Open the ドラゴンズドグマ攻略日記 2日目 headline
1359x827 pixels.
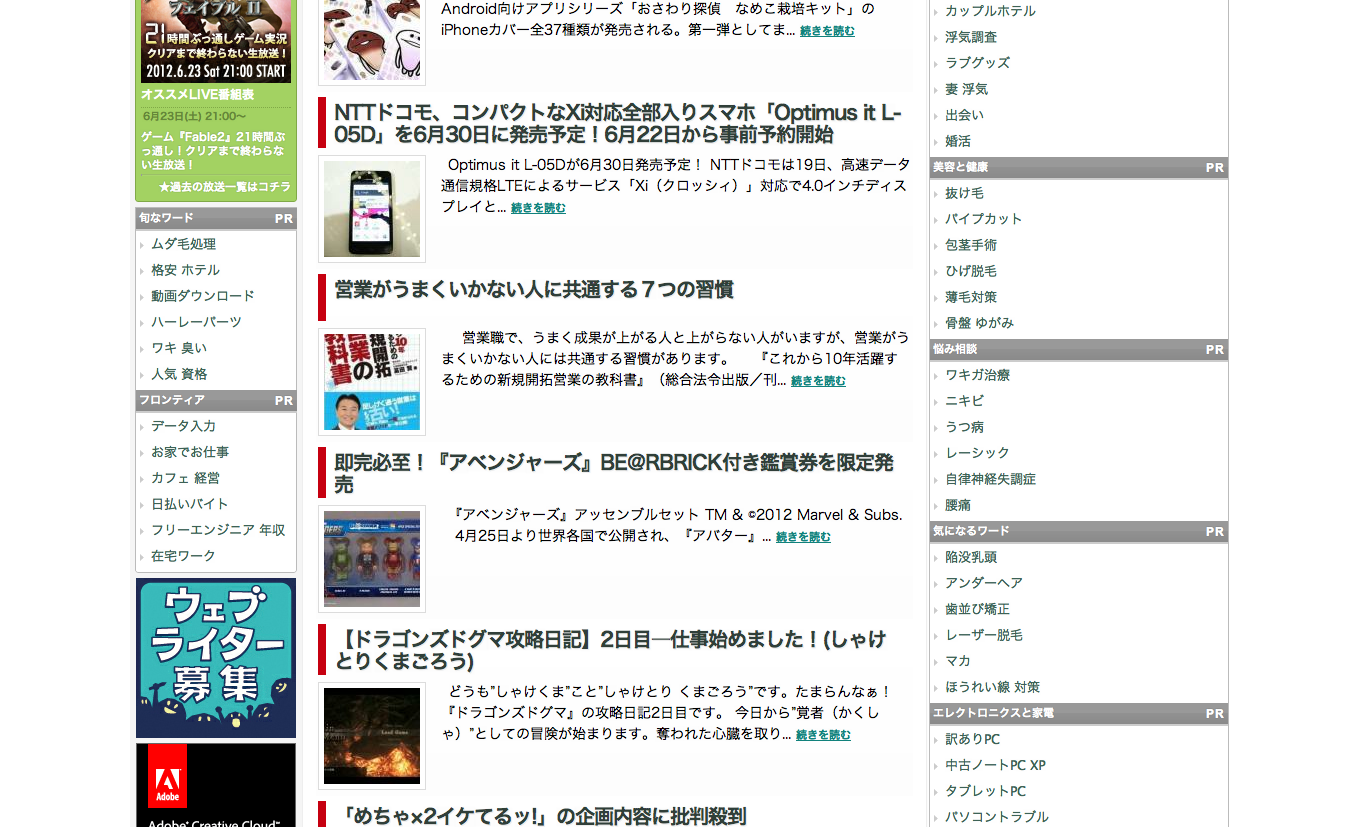(x=610, y=650)
